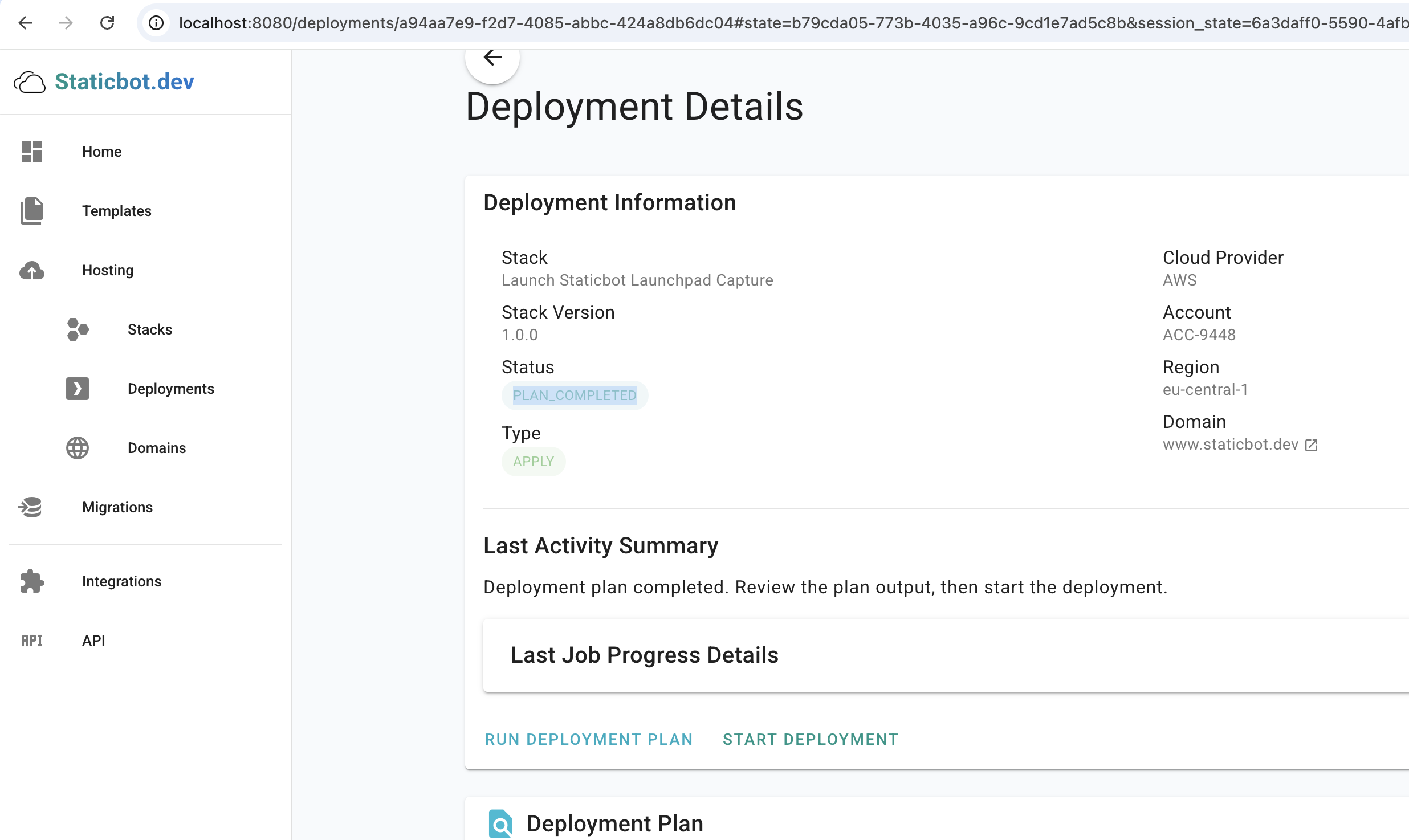
Task: Open the Staticbot.dev home link
Action: (124, 82)
